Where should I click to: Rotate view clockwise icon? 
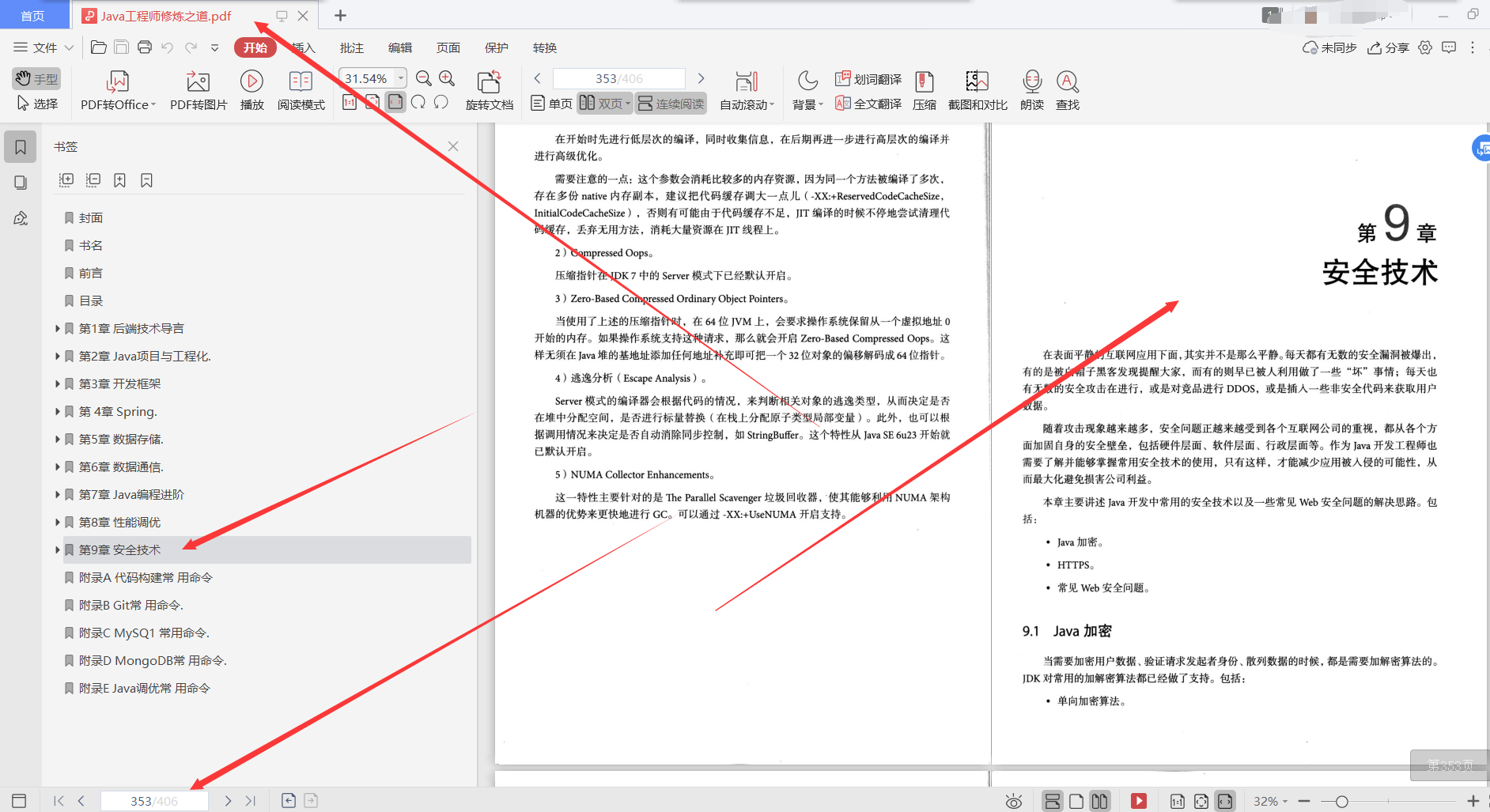(418, 102)
